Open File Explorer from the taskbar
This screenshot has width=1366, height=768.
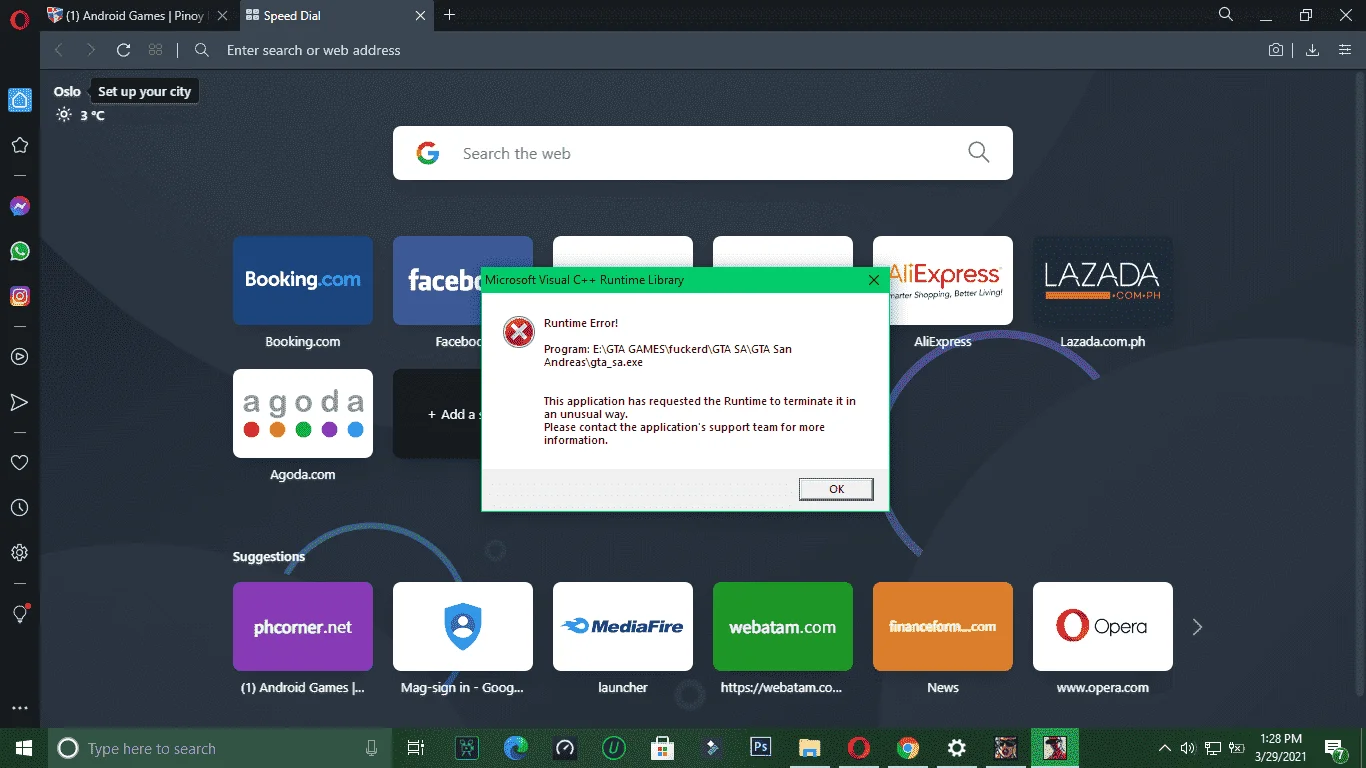[809, 748]
